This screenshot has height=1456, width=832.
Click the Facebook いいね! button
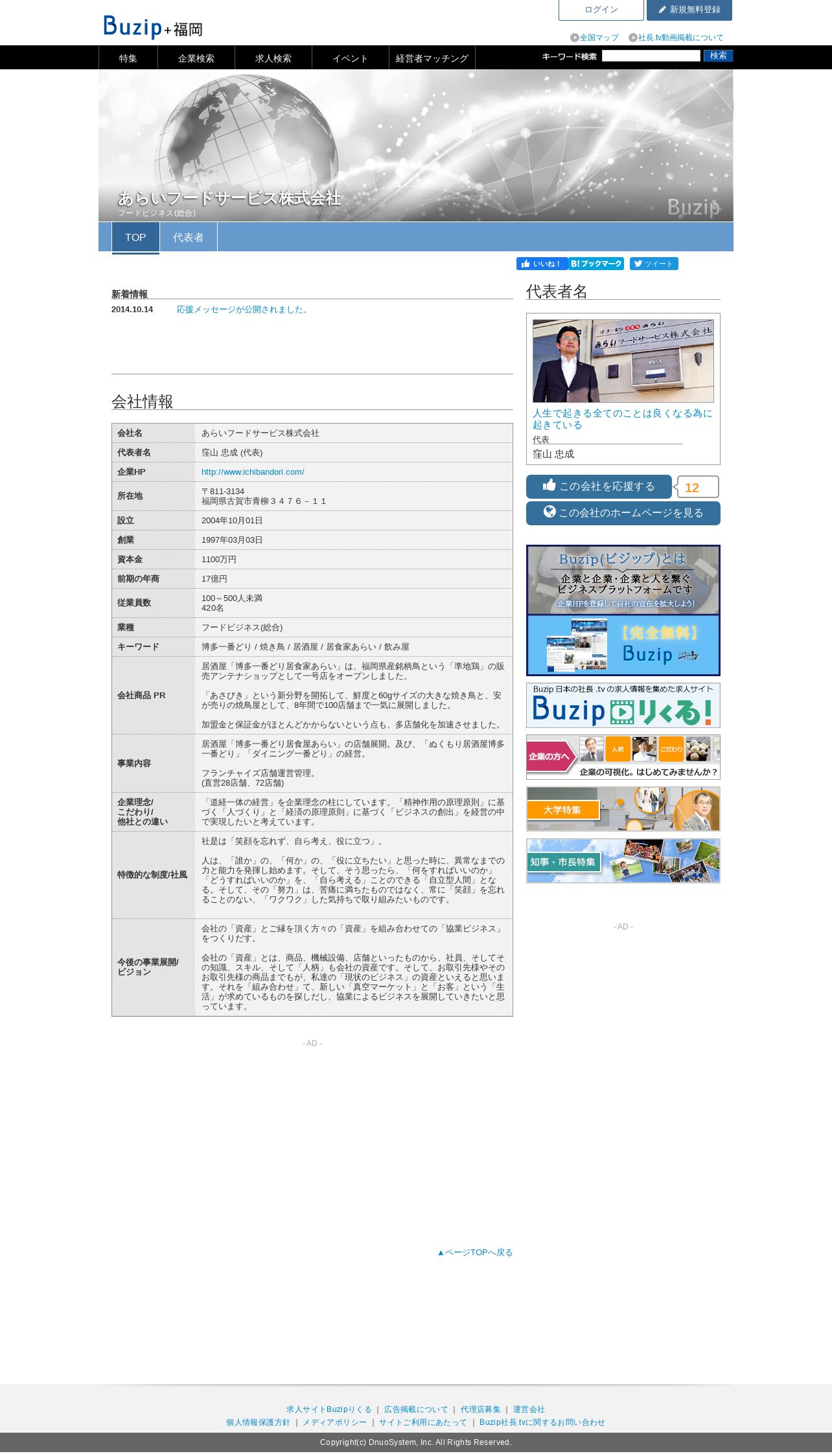click(x=542, y=264)
